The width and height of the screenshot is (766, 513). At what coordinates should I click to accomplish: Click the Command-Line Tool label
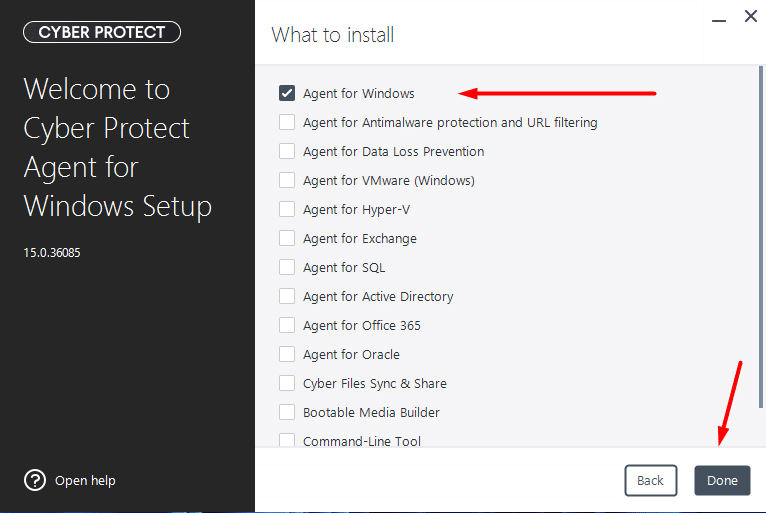point(362,441)
